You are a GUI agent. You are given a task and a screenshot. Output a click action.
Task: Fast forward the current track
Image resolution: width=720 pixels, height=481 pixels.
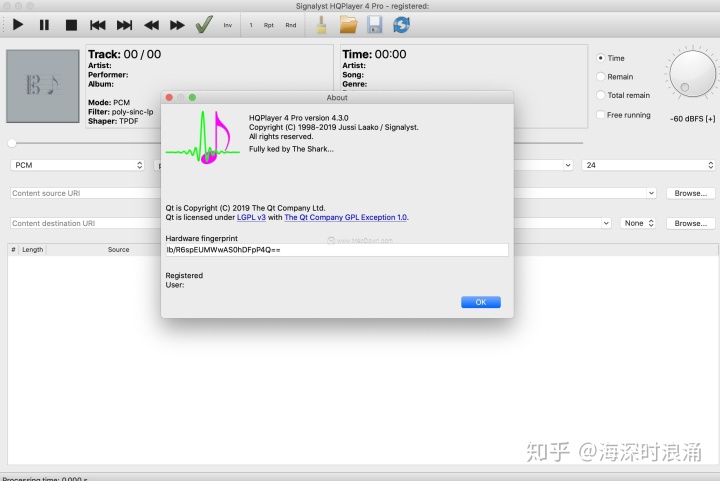tap(177, 25)
